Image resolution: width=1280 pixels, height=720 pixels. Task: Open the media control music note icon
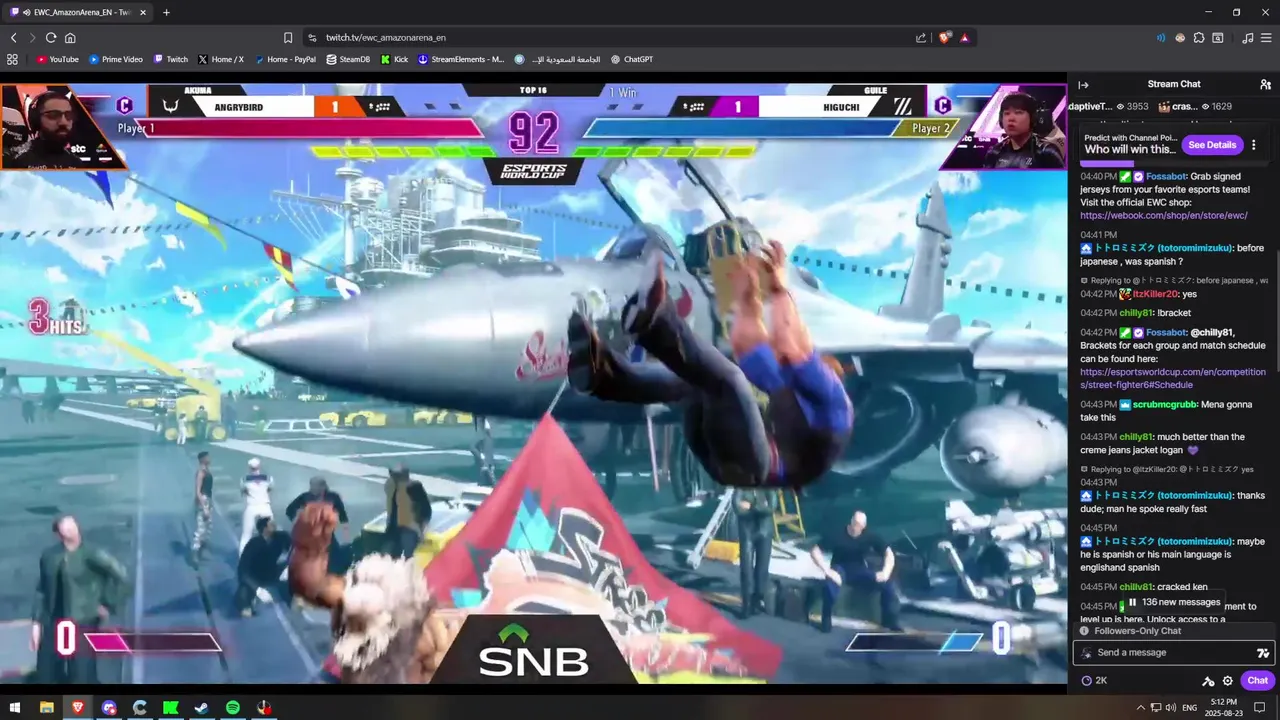coord(1247,38)
